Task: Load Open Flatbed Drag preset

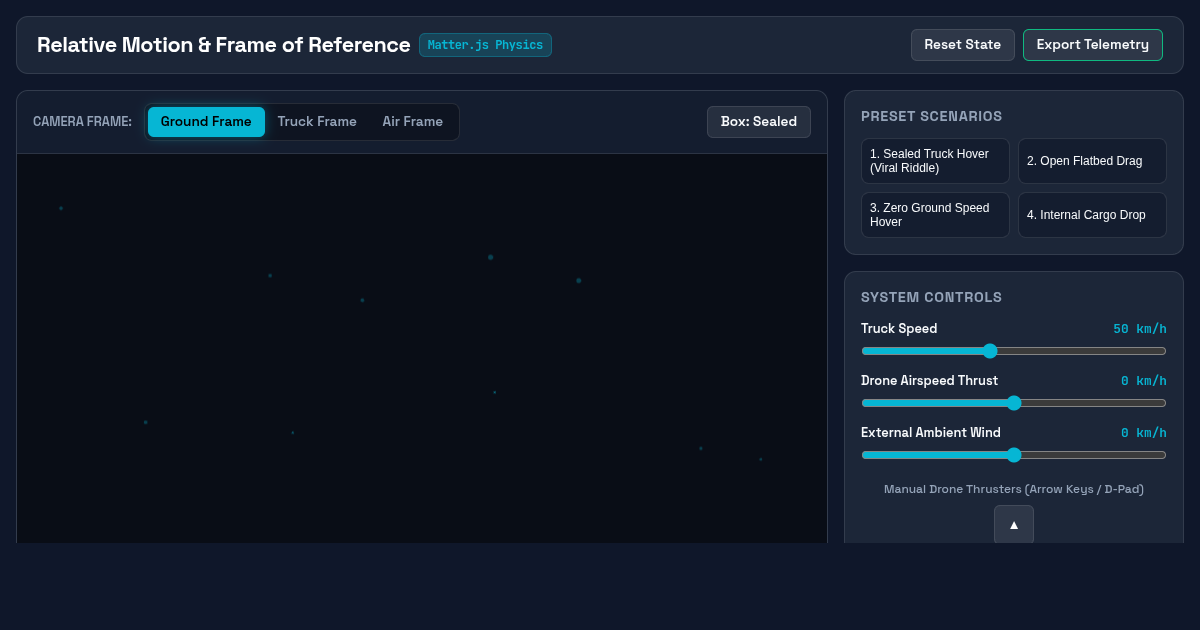Action: 1092,161
